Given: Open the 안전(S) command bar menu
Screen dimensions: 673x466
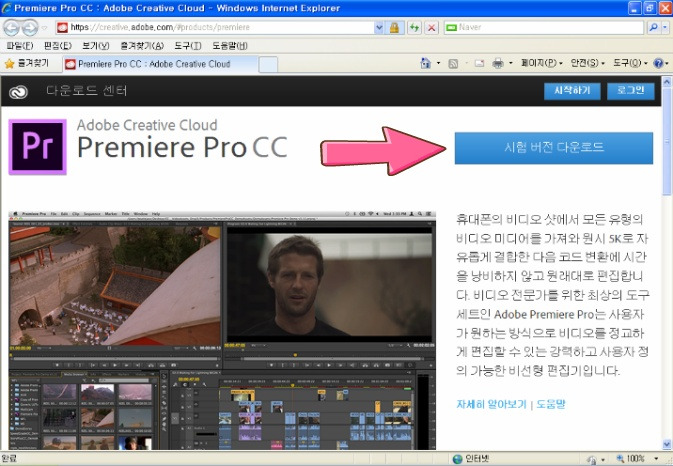Looking at the screenshot, I should tap(588, 64).
